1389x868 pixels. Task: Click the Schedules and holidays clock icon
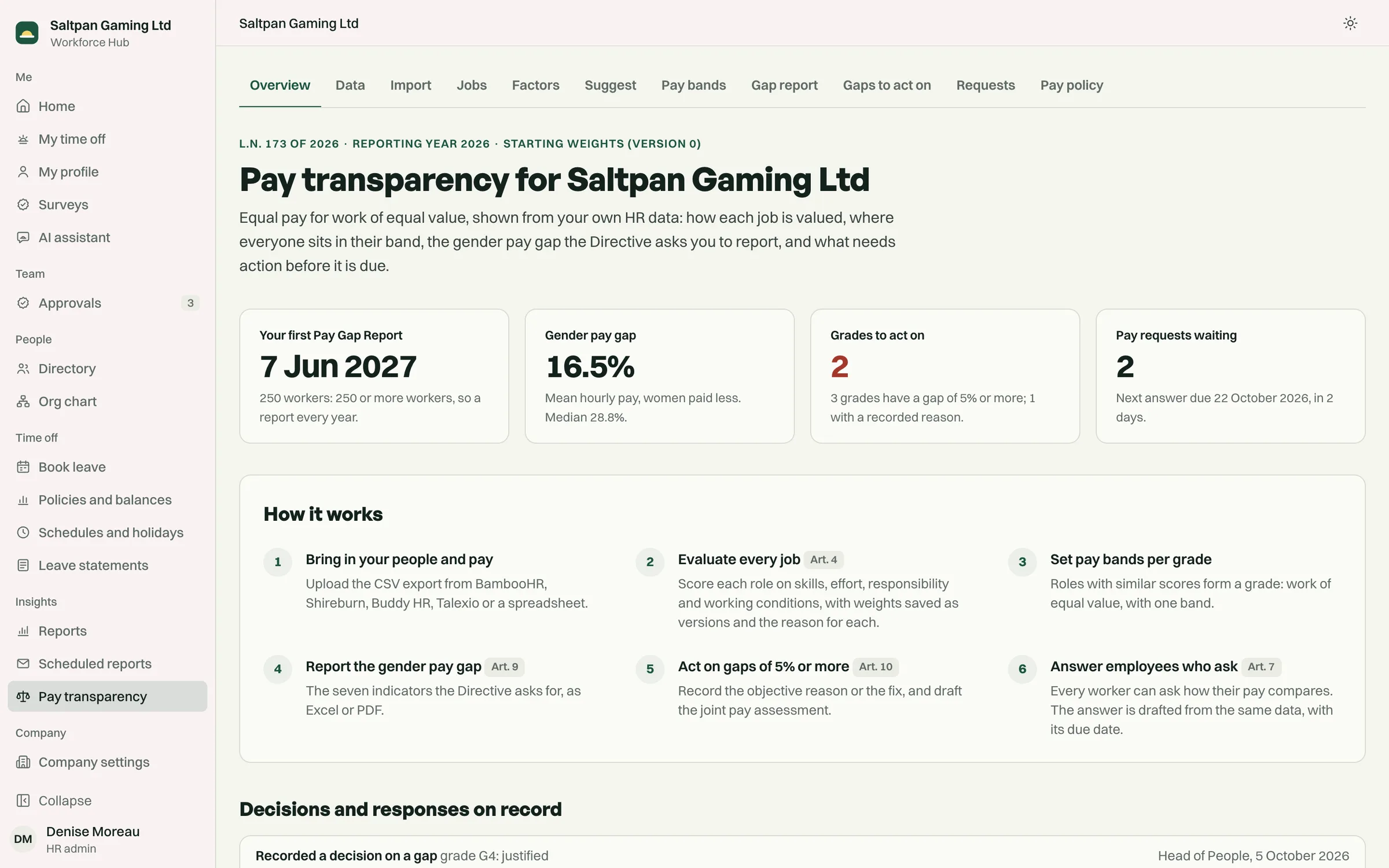pos(23,532)
